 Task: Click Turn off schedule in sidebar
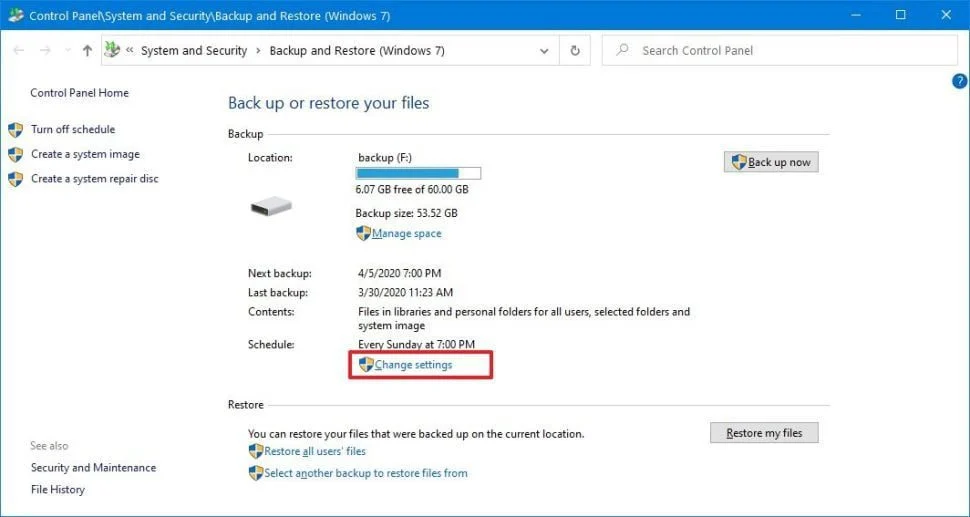pyautogui.click(x=72, y=129)
